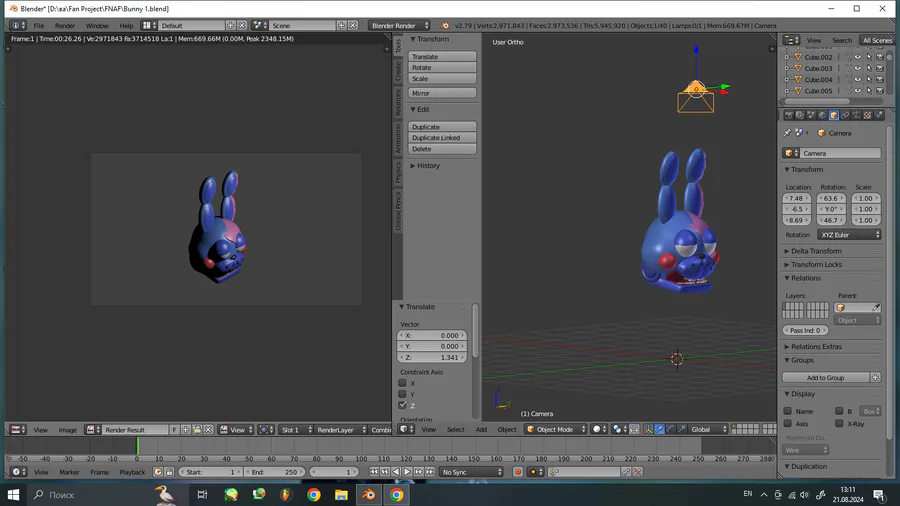Screen dimensions: 900x506
Task: Enable the X constraint axis checkbox
Action: point(402,383)
